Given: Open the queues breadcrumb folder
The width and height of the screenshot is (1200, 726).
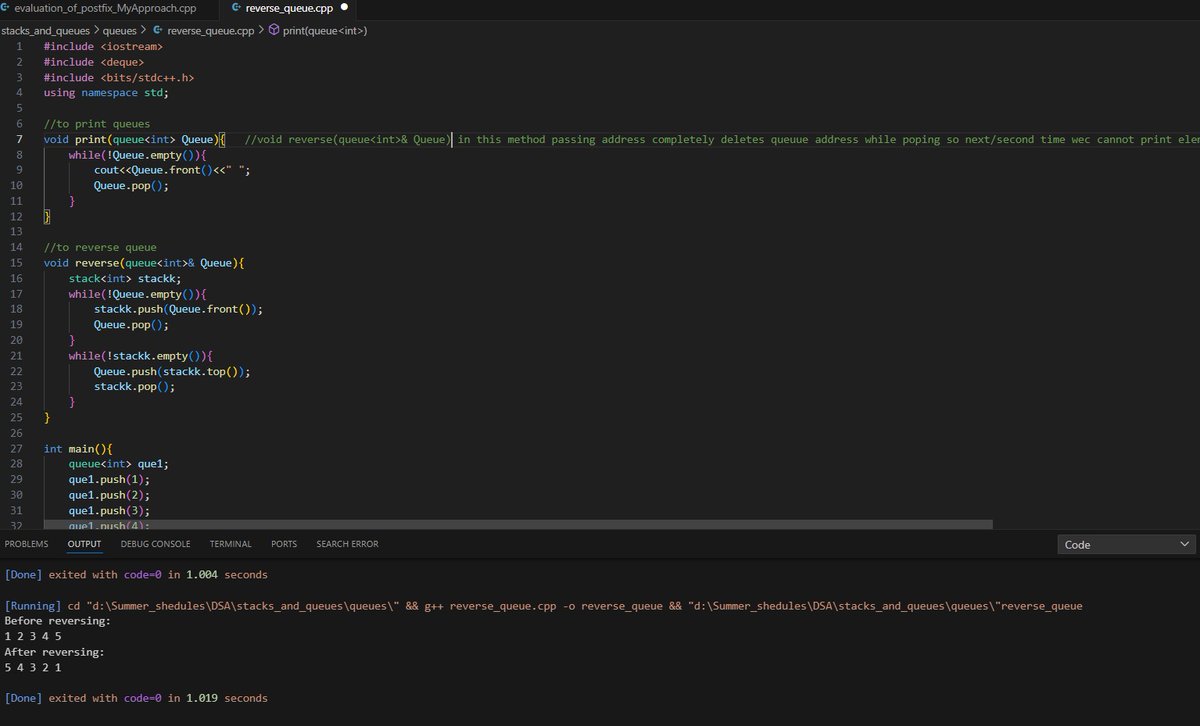Looking at the screenshot, I should tap(120, 30).
